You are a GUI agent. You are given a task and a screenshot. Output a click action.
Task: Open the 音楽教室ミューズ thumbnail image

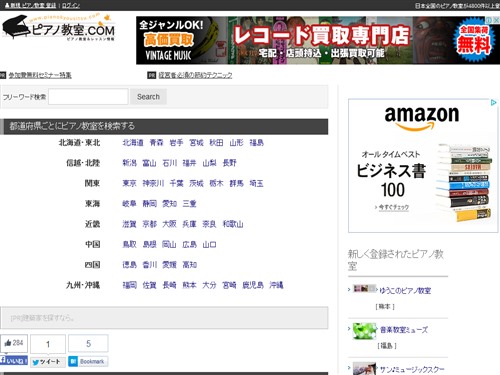click(365, 331)
